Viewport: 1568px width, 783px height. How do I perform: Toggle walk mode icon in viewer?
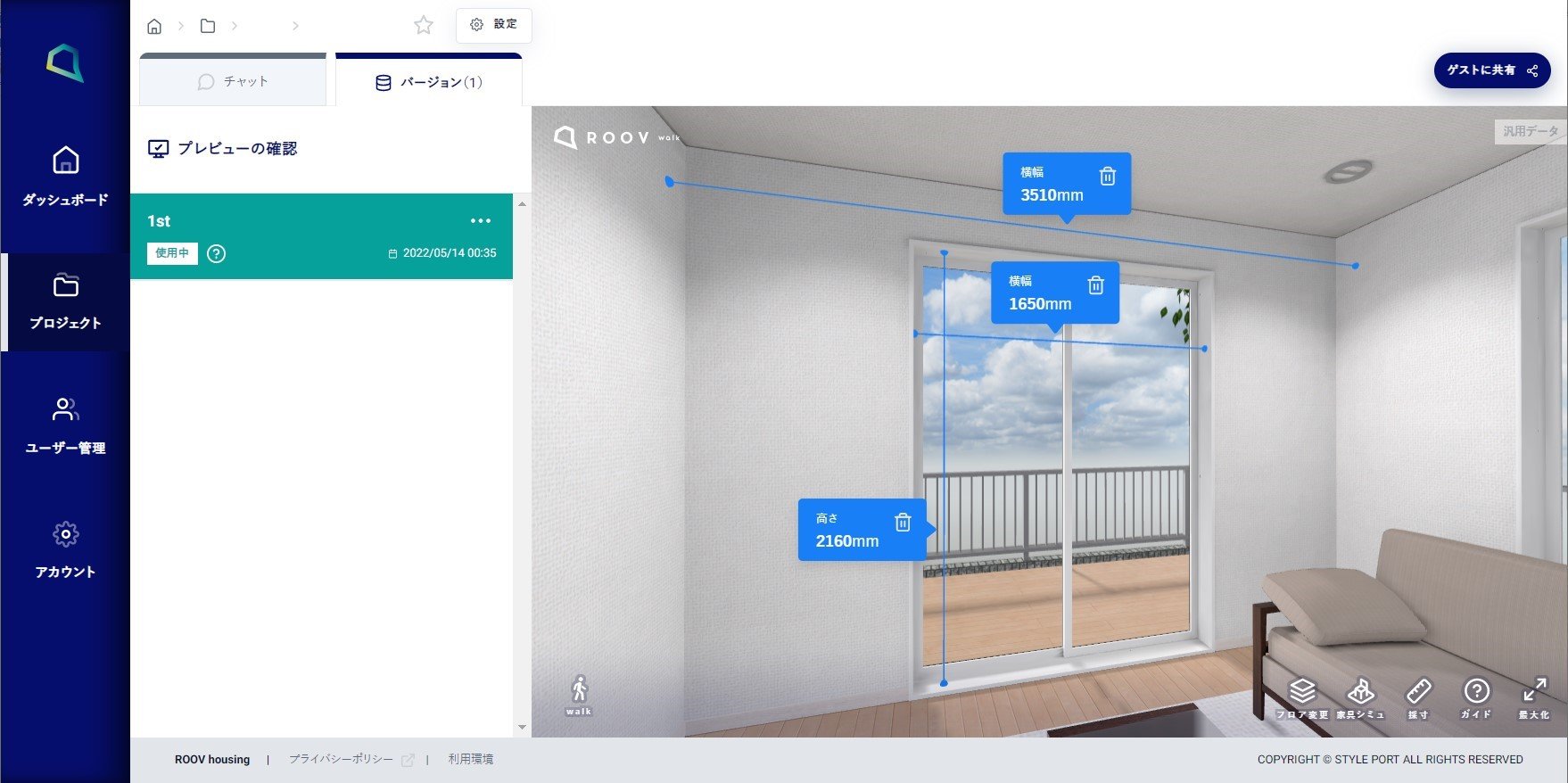click(x=579, y=694)
